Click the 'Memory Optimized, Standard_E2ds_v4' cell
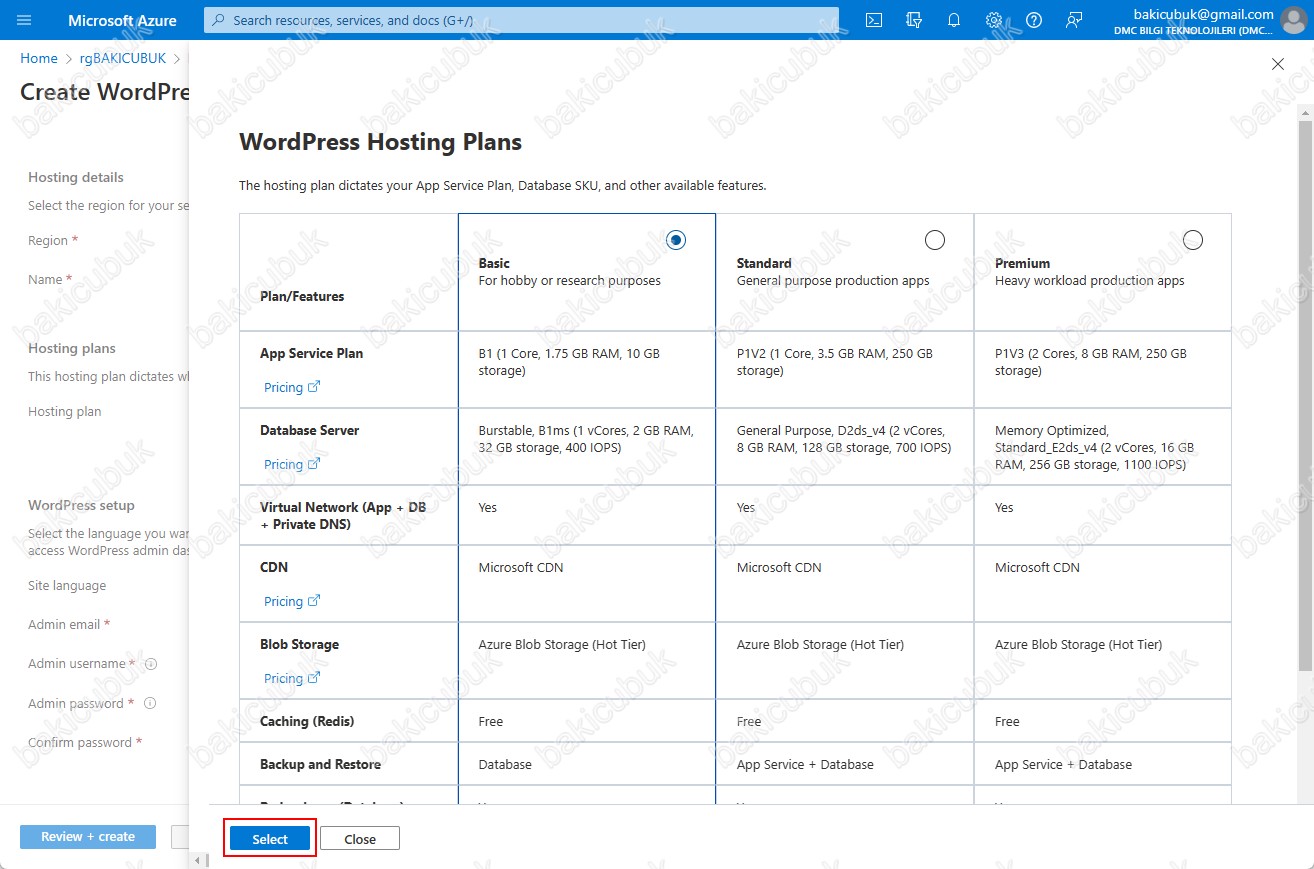This screenshot has width=1314, height=869. tap(1103, 446)
